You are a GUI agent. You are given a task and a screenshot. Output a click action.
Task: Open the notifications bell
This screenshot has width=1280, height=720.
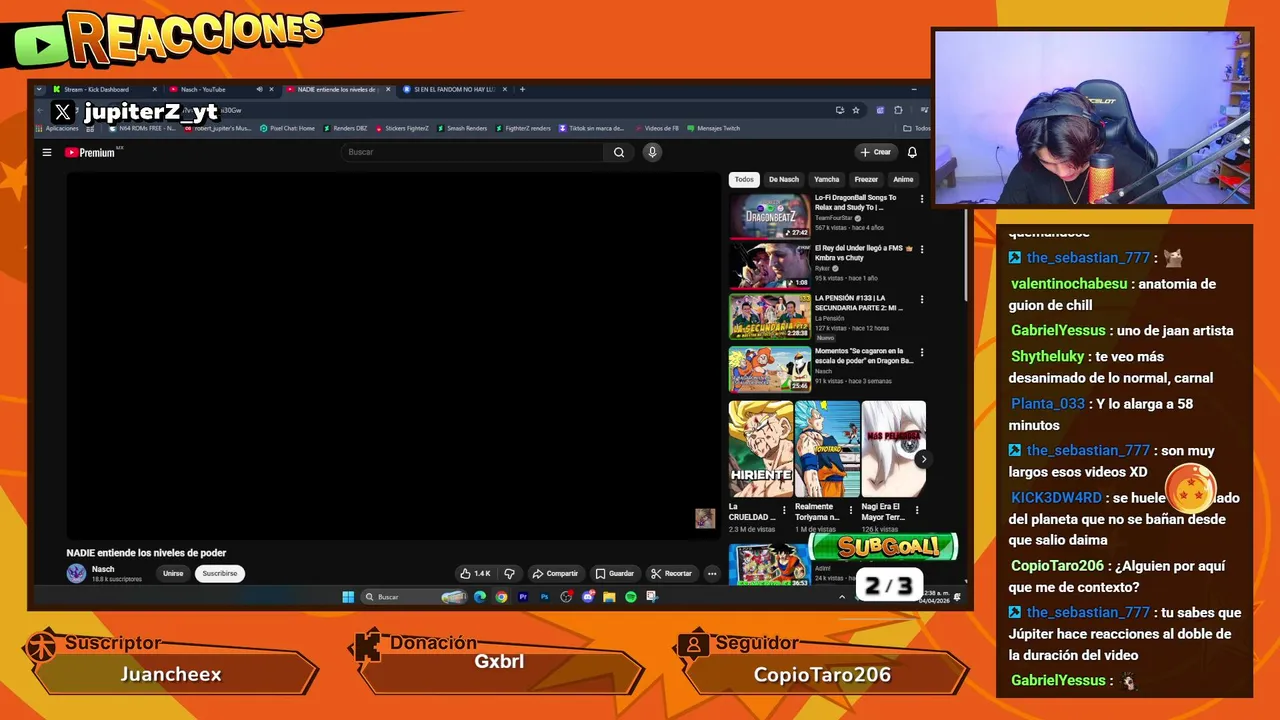coord(912,152)
